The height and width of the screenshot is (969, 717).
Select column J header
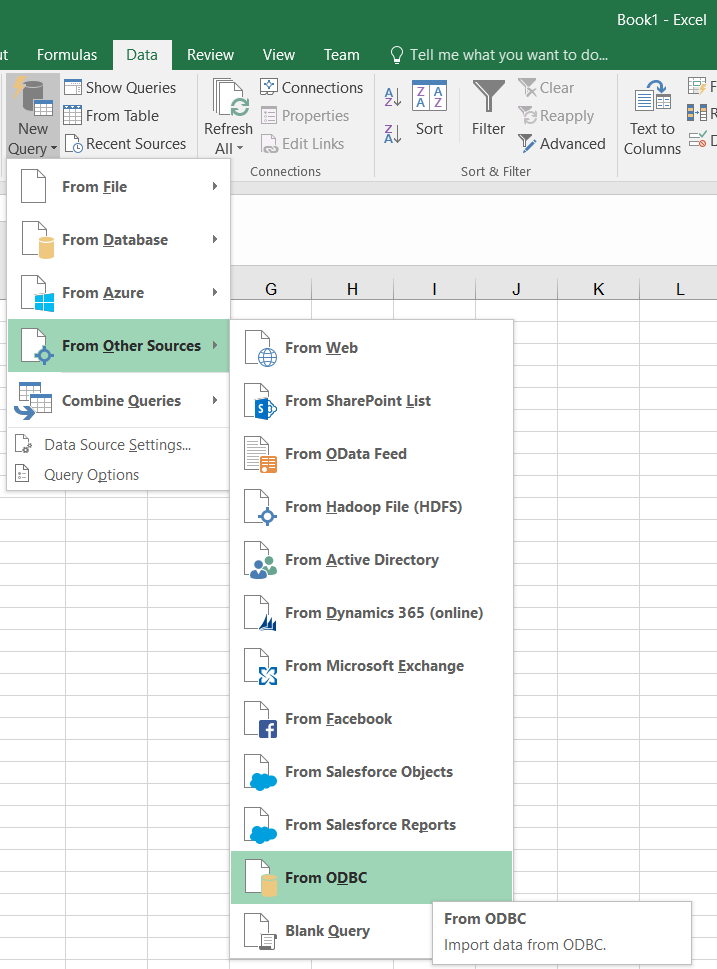(x=516, y=289)
